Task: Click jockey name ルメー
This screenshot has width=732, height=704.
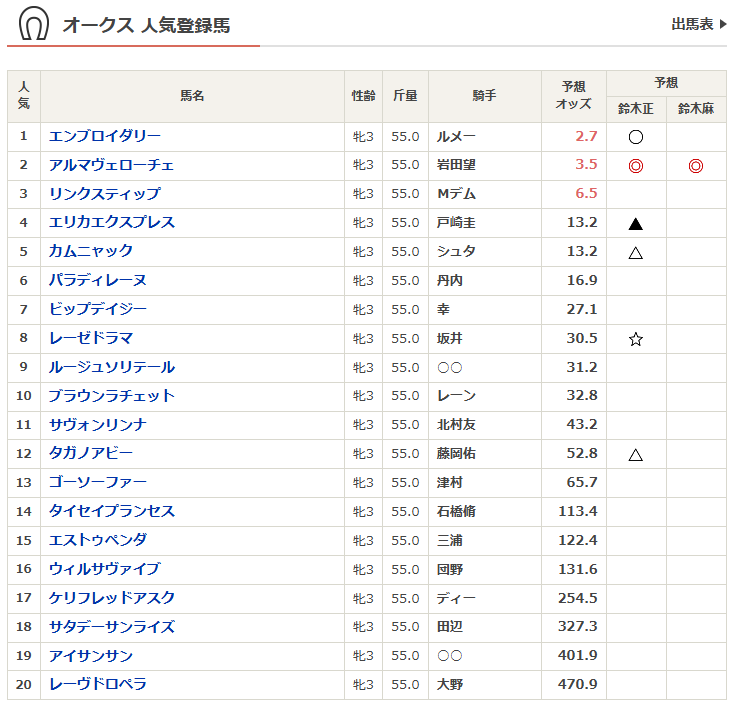Action: (x=456, y=137)
